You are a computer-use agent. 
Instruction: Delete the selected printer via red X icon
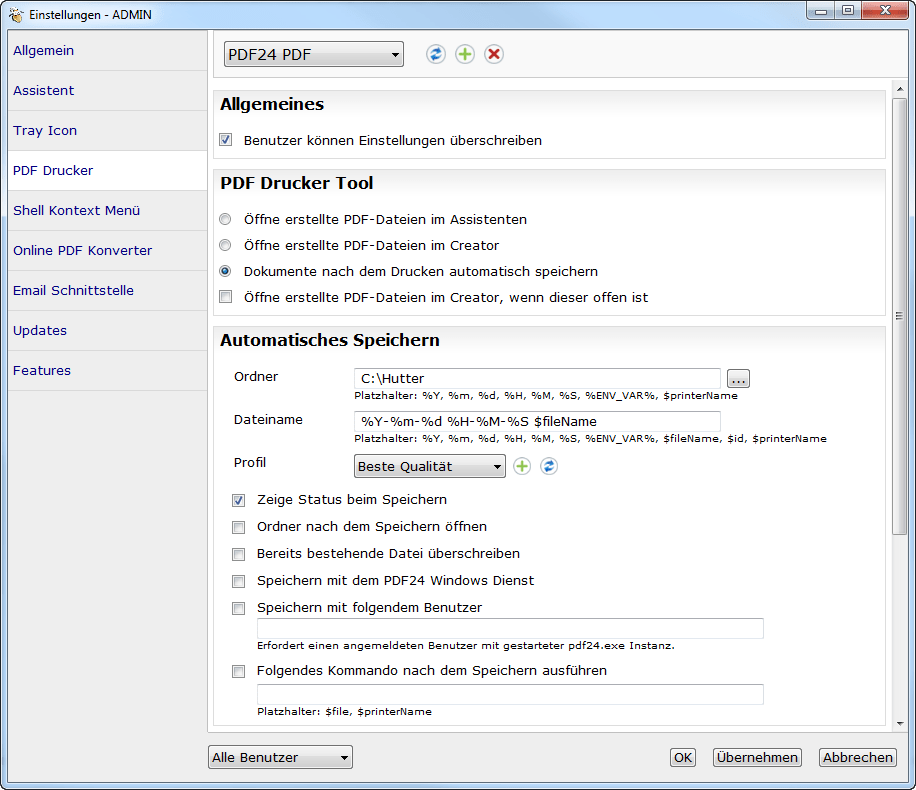(493, 54)
